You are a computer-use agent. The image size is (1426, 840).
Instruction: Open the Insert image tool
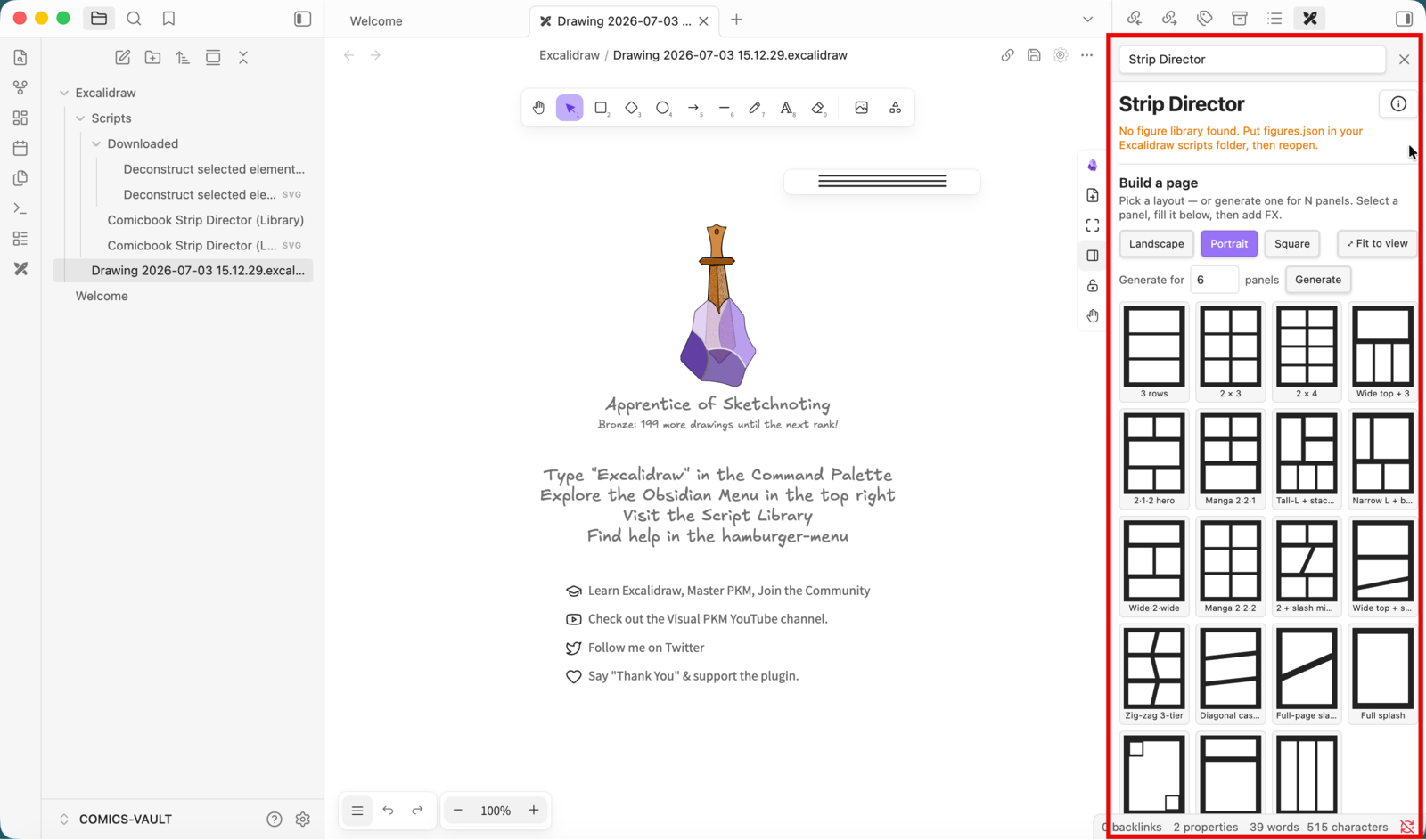861,108
